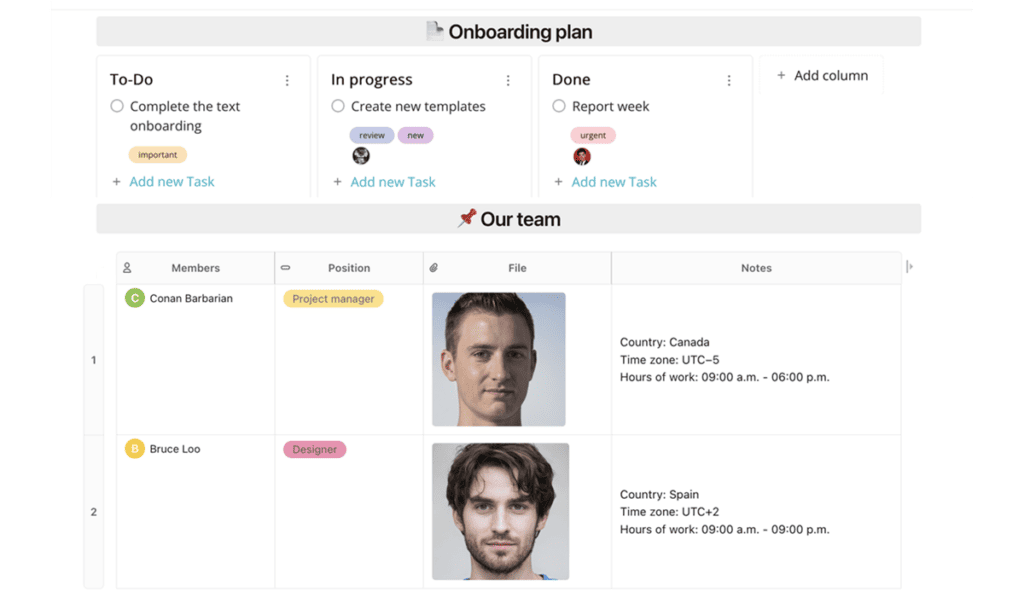Click the assignee avatar on Create new templates

(361, 156)
